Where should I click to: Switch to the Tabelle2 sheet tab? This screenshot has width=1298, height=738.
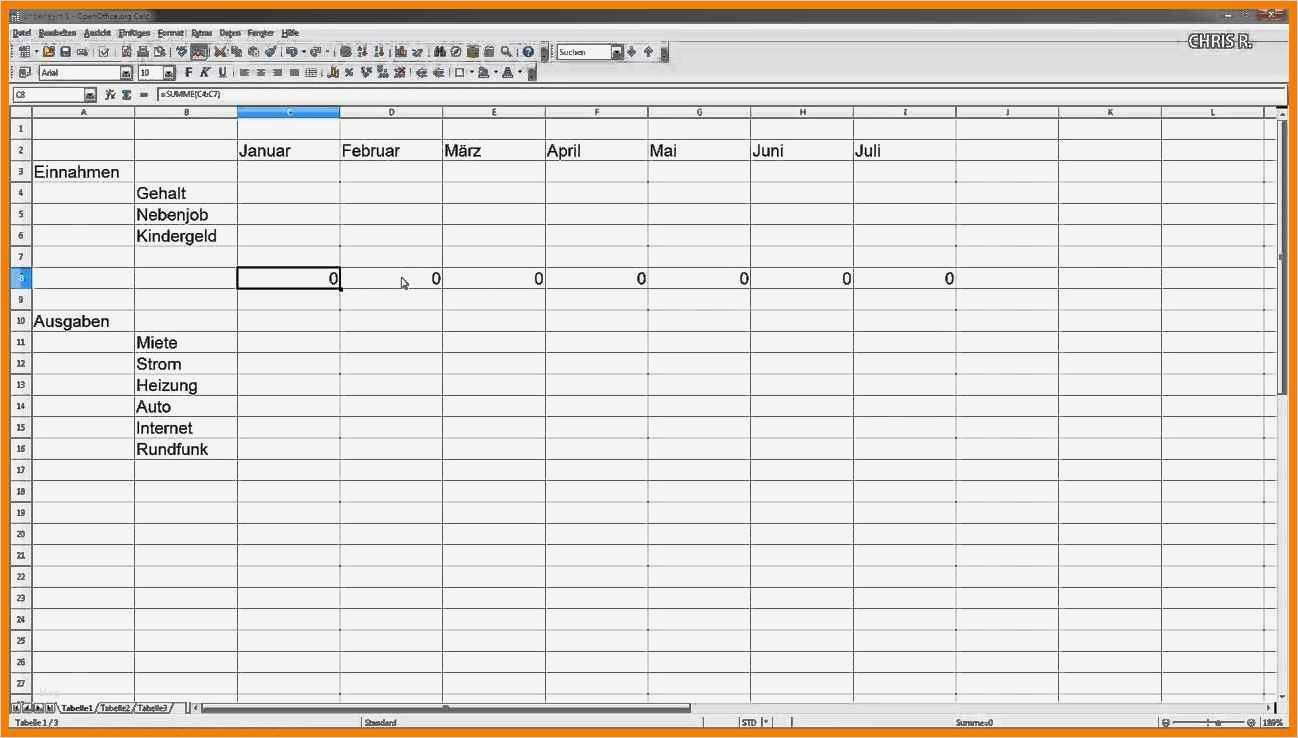(115, 708)
